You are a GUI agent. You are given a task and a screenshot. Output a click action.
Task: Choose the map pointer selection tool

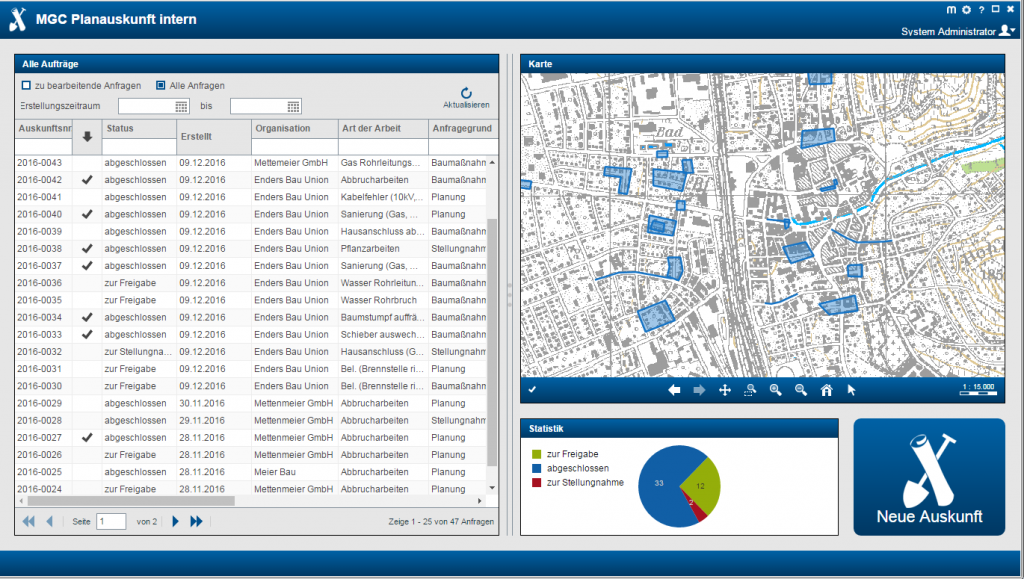click(852, 391)
